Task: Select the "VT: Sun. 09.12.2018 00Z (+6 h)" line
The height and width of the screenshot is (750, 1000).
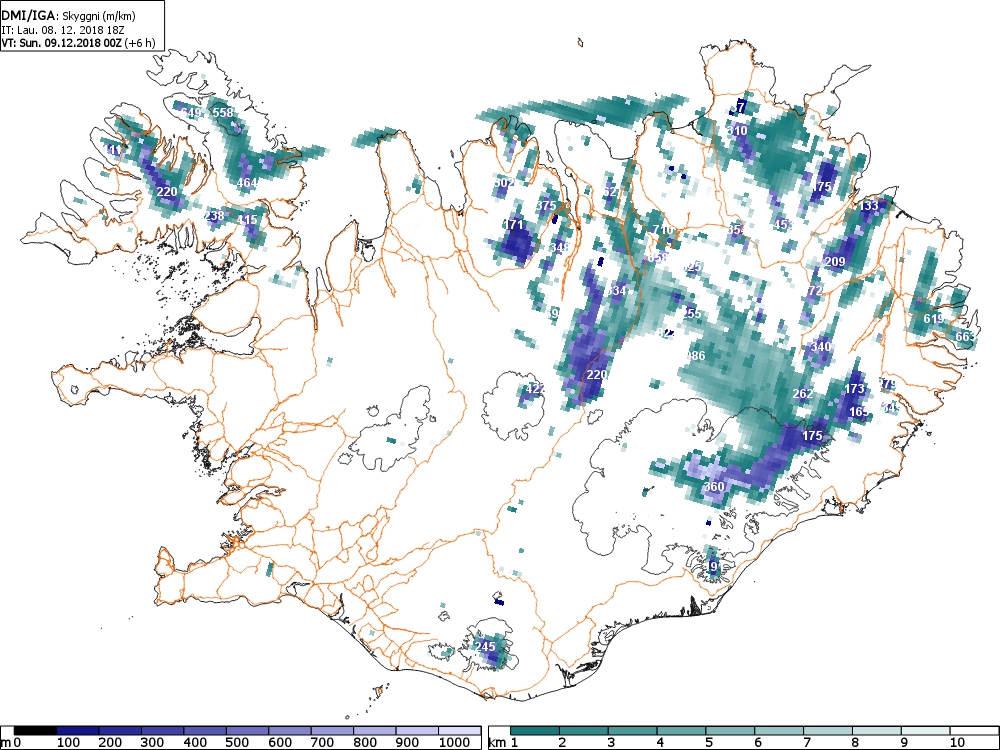Action: click(x=78, y=43)
